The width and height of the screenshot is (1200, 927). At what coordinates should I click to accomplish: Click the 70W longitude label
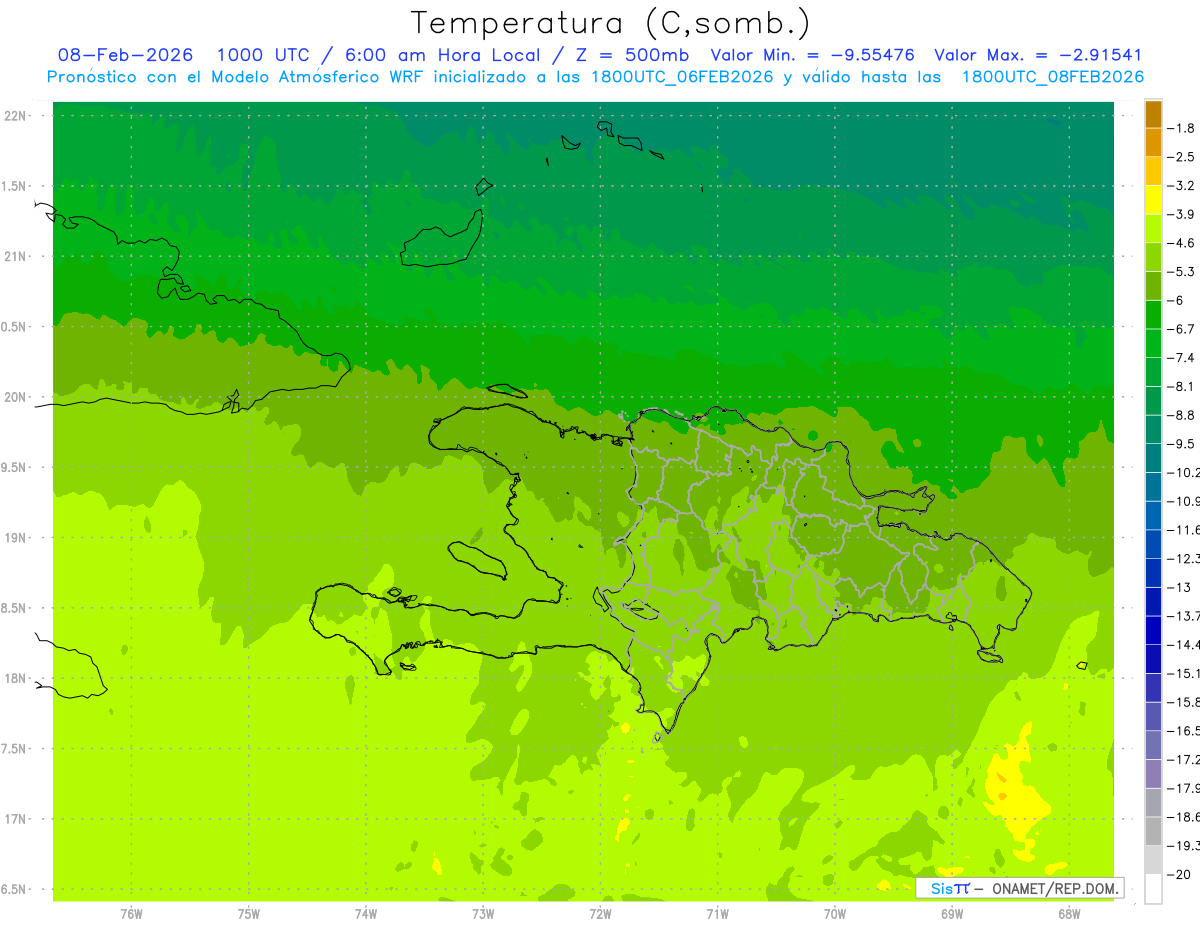[x=834, y=913]
